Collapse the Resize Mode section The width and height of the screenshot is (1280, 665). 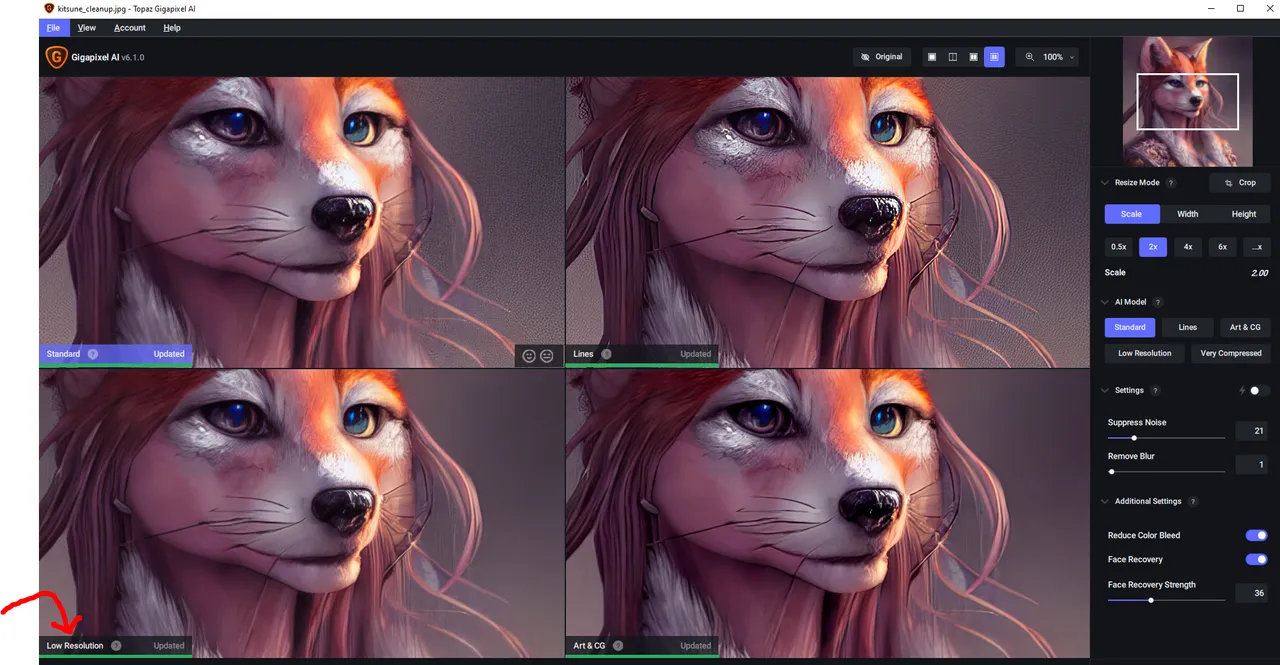click(x=1105, y=183)
